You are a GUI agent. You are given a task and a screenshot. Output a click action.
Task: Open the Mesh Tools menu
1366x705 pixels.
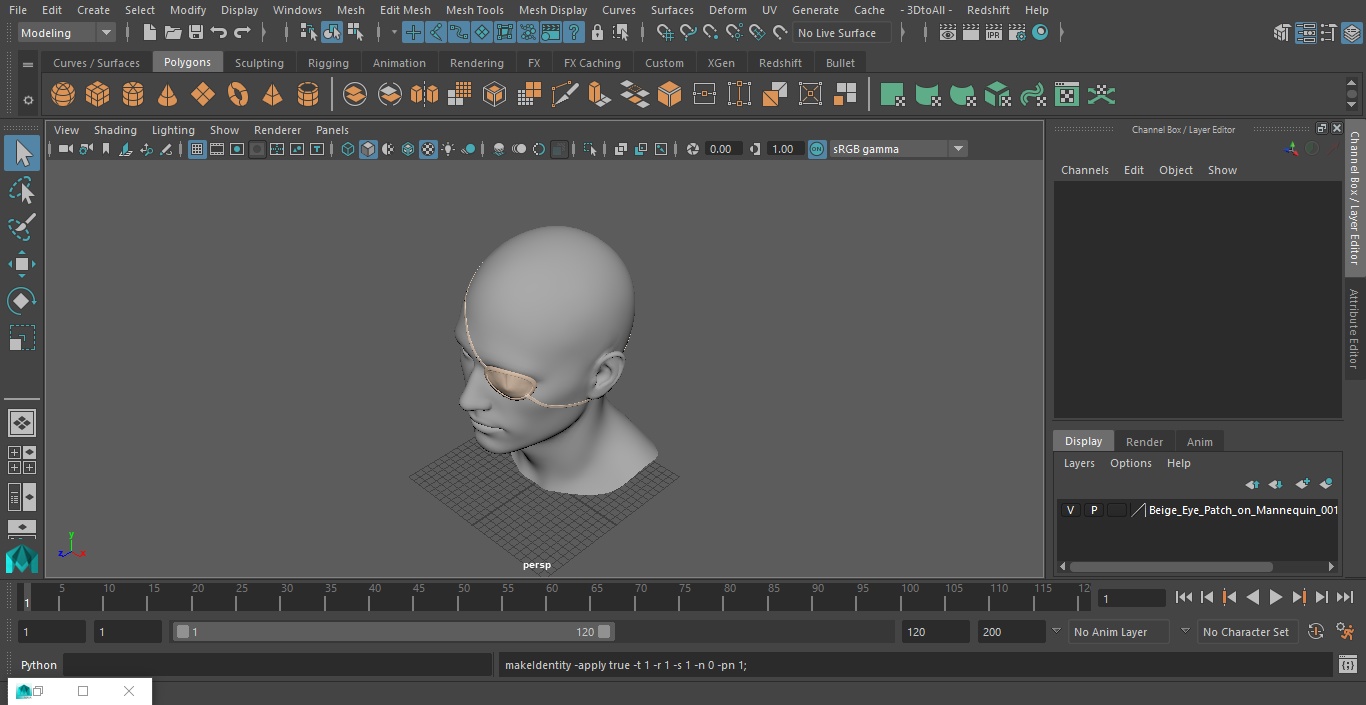pyautogui.click(x=474, y=10)
